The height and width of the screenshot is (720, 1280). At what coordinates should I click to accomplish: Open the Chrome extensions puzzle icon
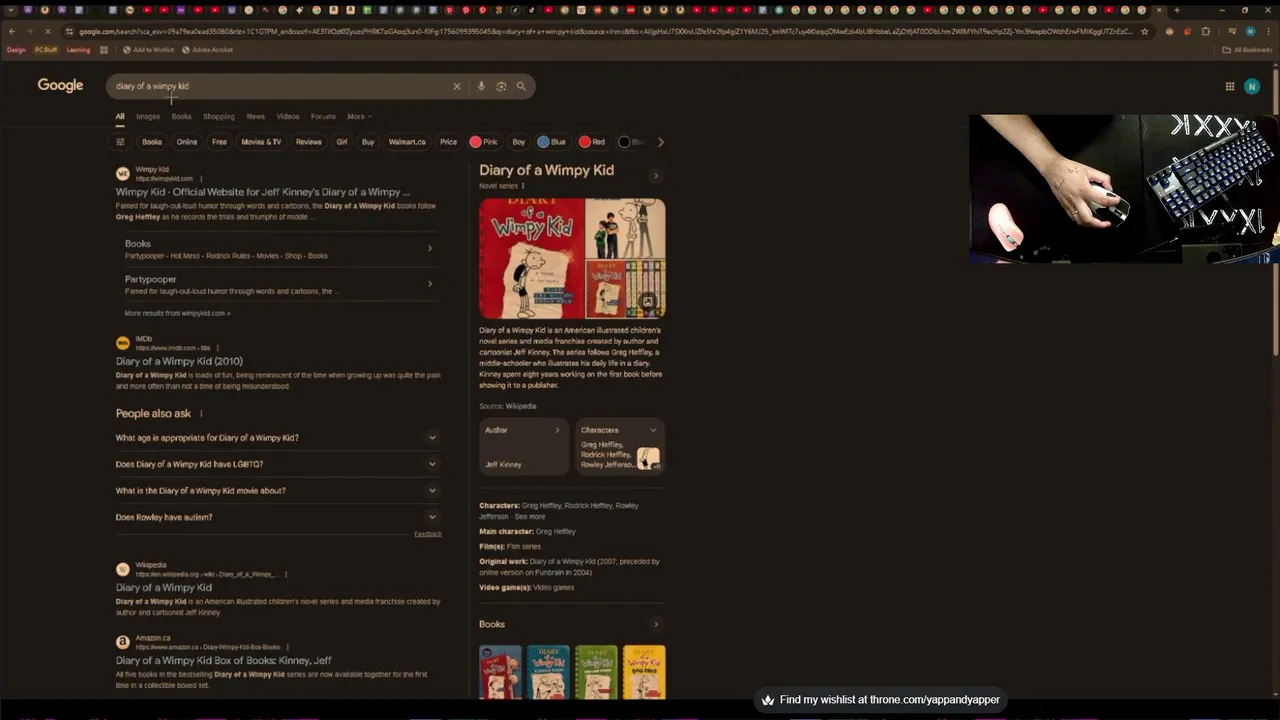(x=1206, y=31)
